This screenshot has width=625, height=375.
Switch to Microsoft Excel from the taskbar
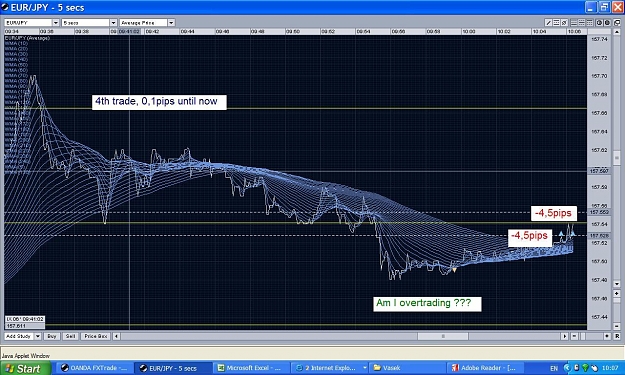click(x=250, y=368)
